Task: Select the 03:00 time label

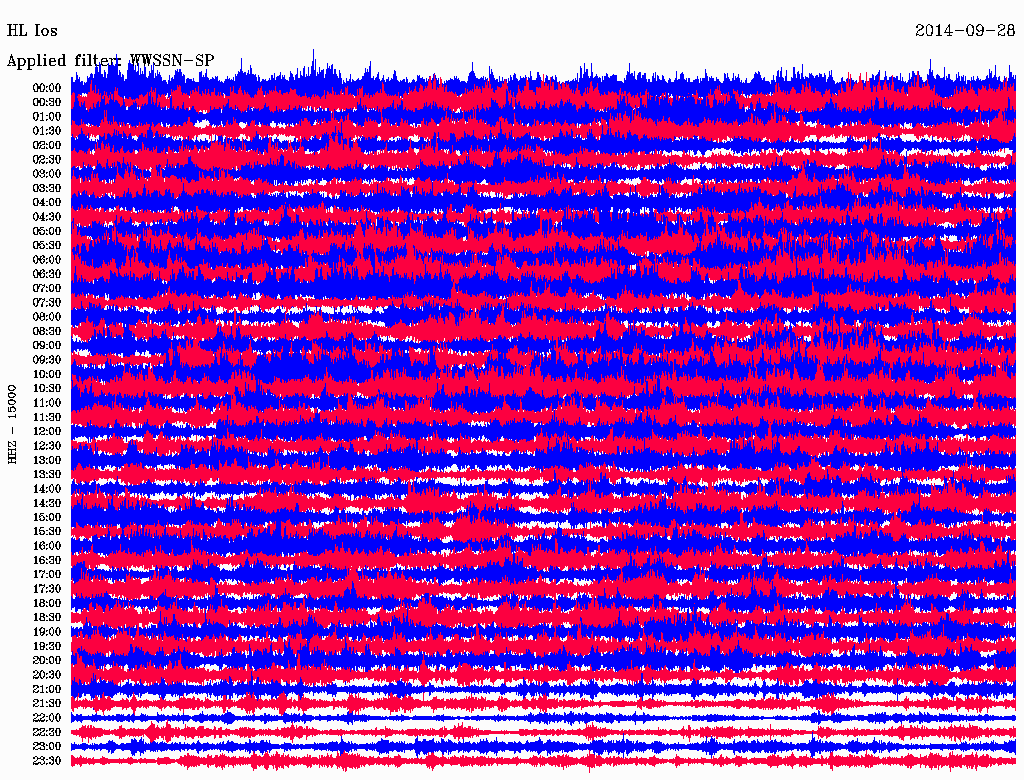Action: 46,174
